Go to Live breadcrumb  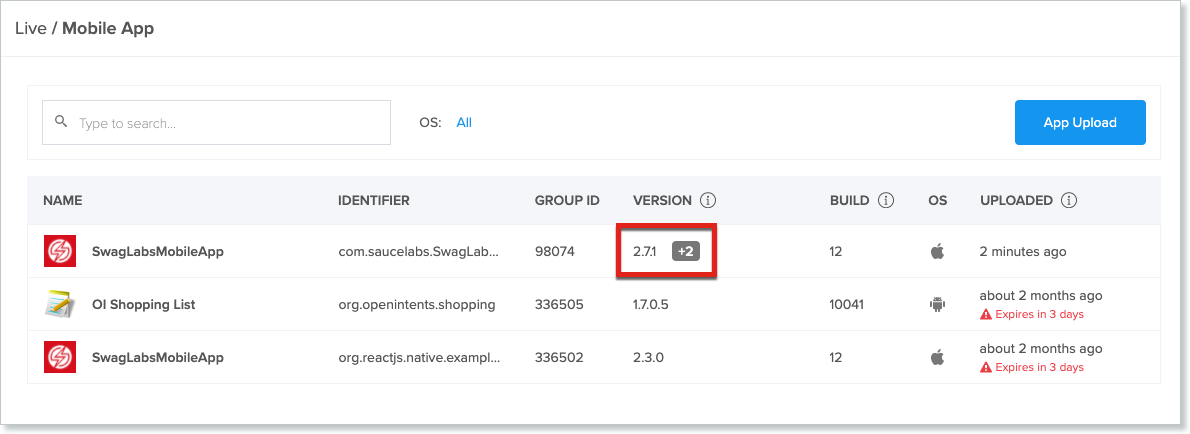[x=30, y=29]
